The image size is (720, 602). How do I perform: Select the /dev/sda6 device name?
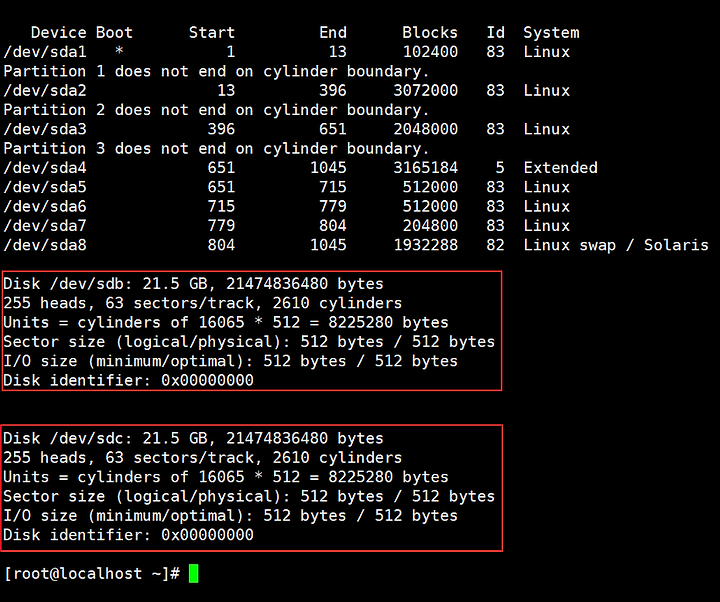[45, 206]
